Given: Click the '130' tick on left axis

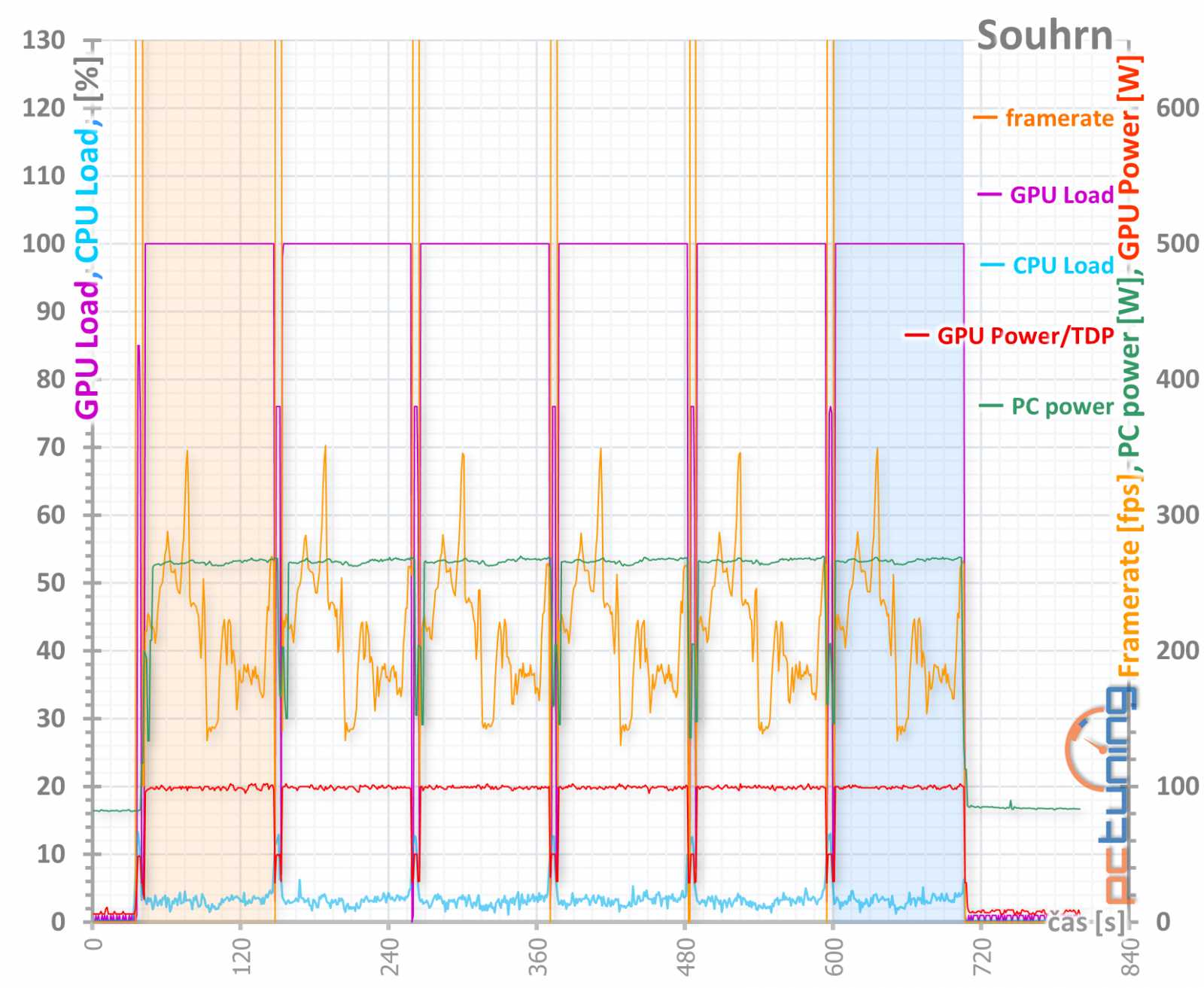Looking at the screenshot, I should click(44, 40).
